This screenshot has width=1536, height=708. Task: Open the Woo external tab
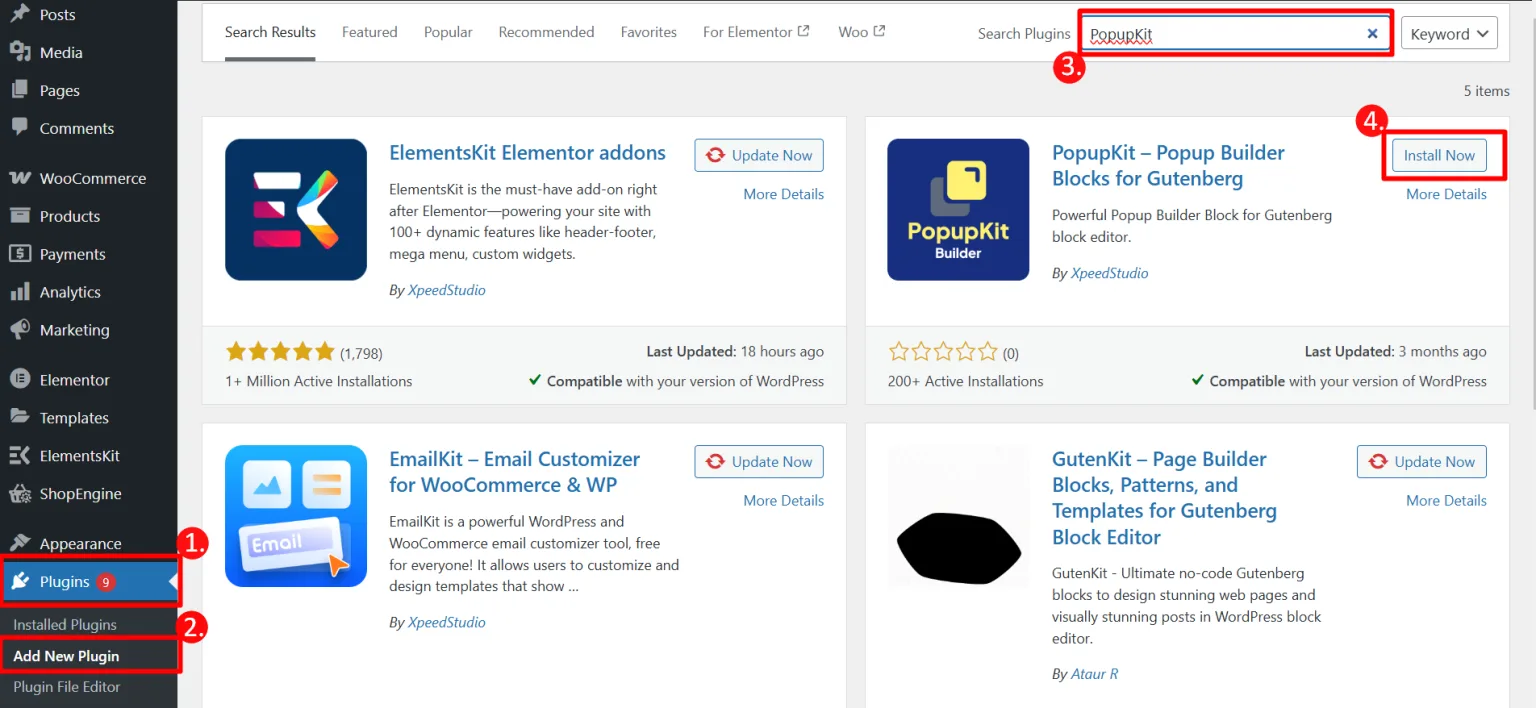click(x=862, y=32)
